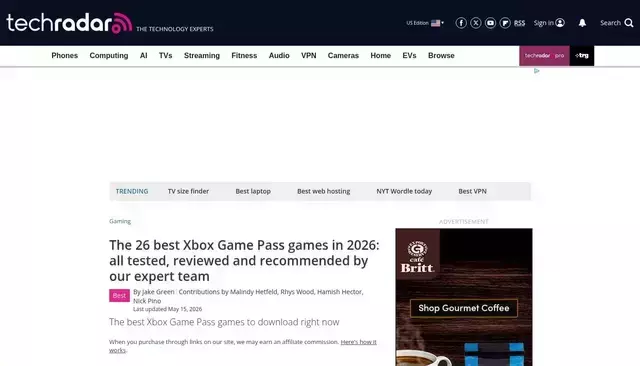Screen dimensions: 640x366
Task: Expand the Browse menu
Action: click(x=441, y=55)
